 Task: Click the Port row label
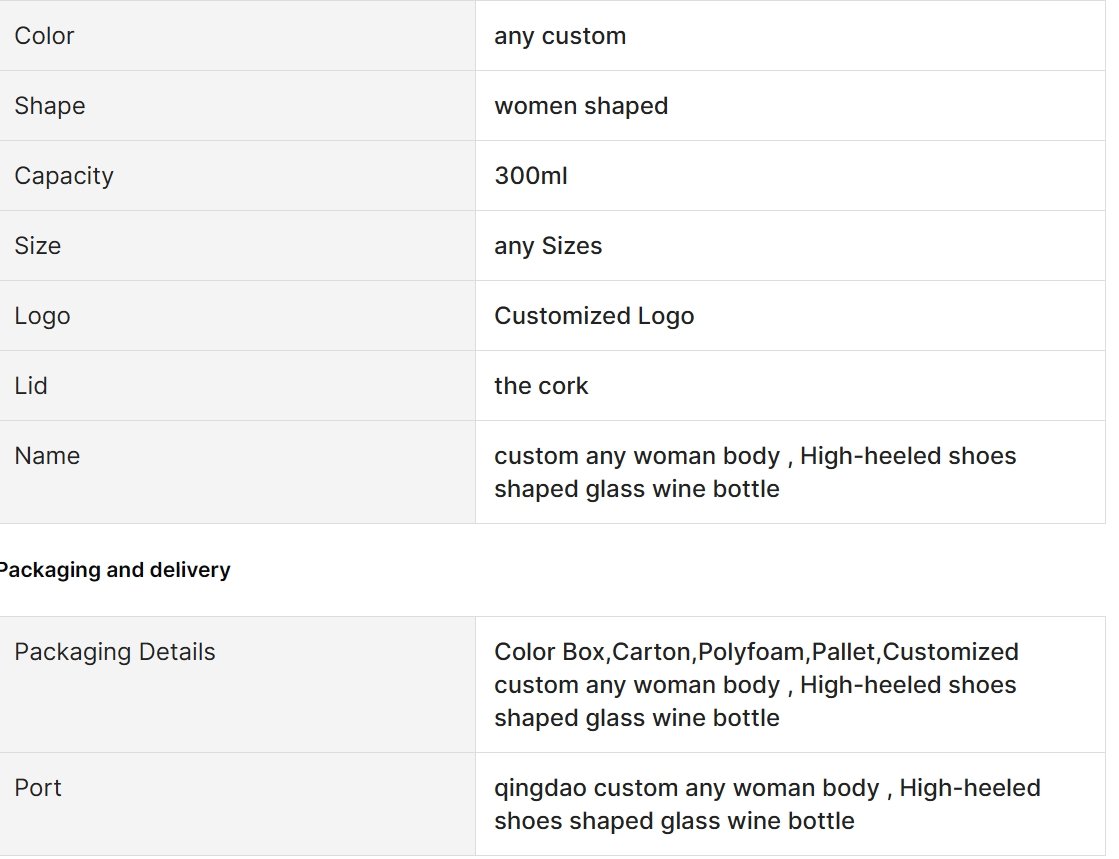[38, 788]
